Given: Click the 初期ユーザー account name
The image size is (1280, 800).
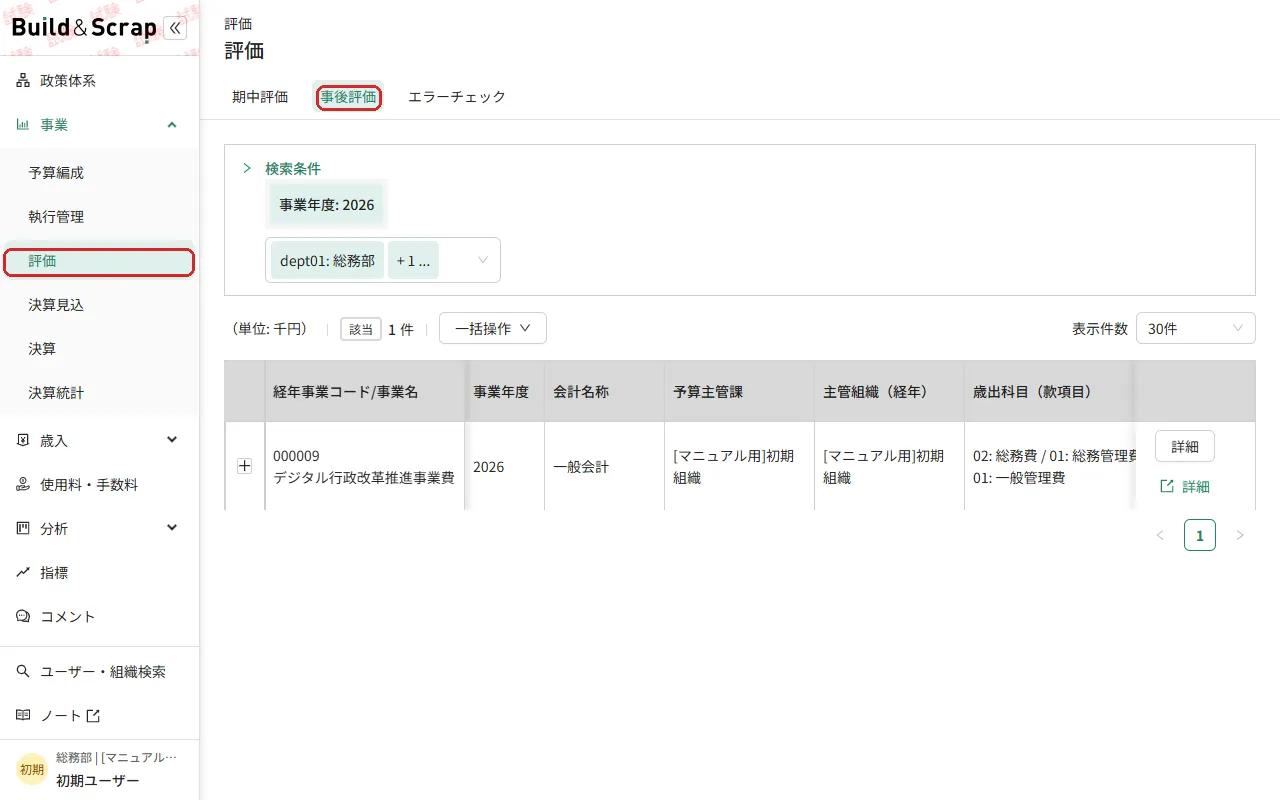Looking at the screenshot, I should [x=98, y=781].
